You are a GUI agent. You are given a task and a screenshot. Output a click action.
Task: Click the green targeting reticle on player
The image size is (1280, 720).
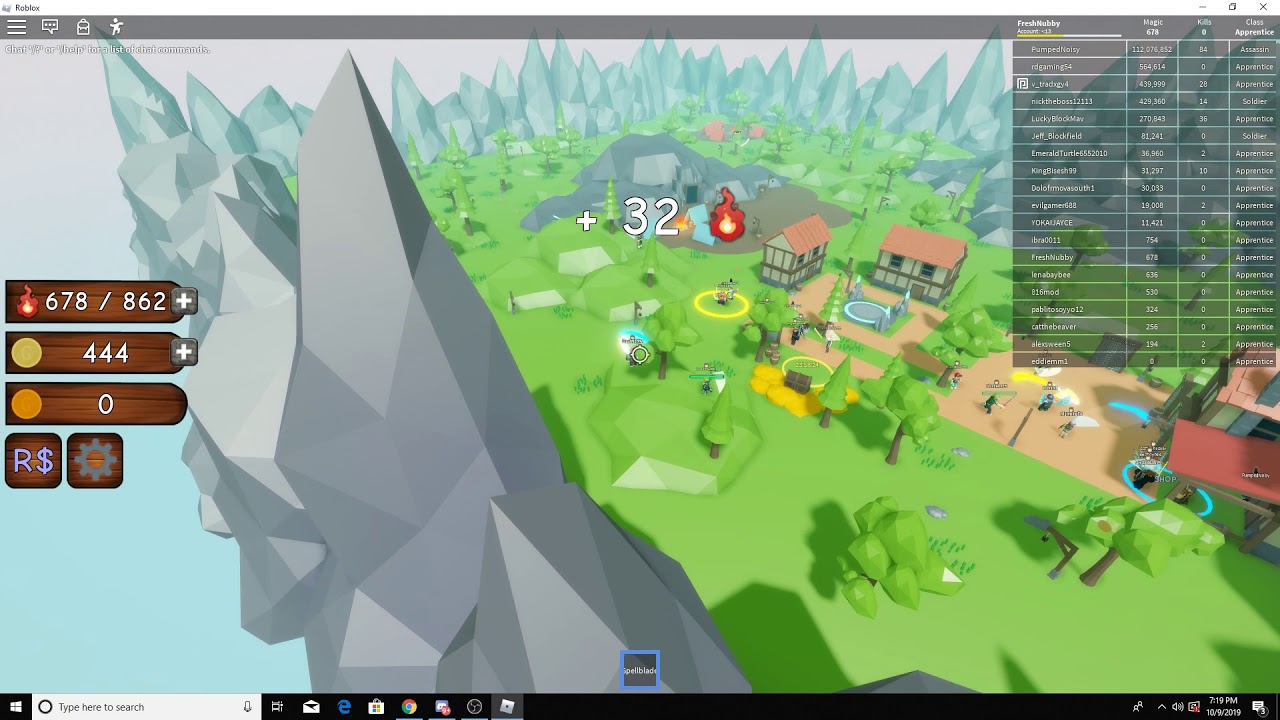640,355
